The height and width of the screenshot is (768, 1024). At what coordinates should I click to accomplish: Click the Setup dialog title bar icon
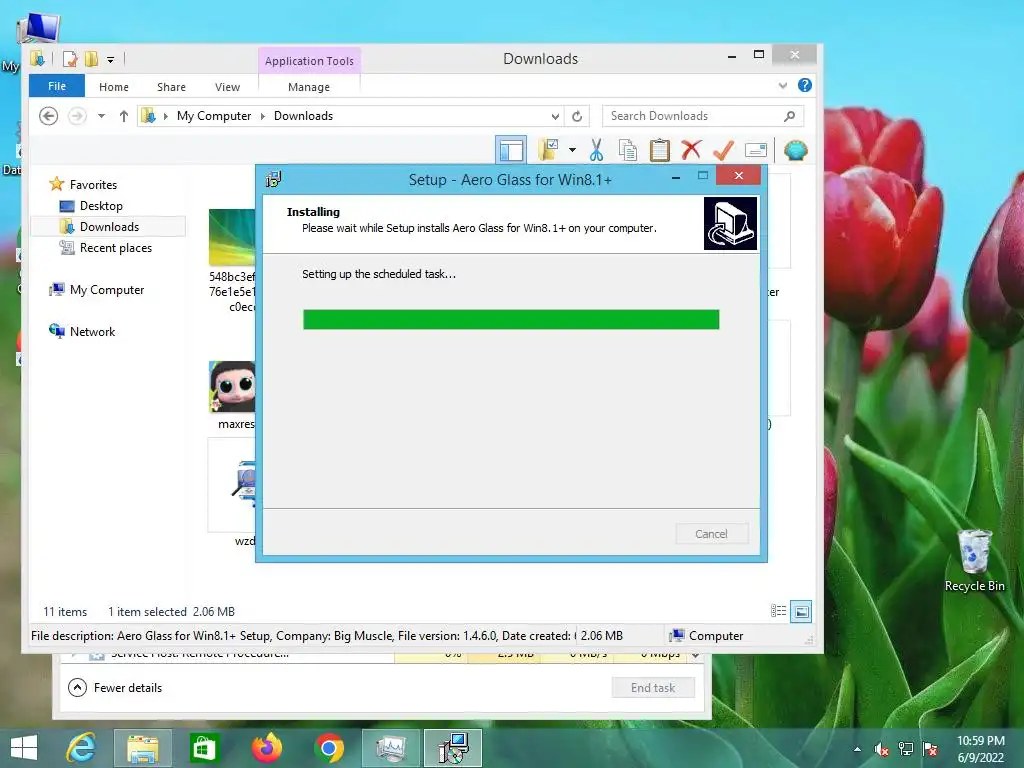(x=274, y=179)
